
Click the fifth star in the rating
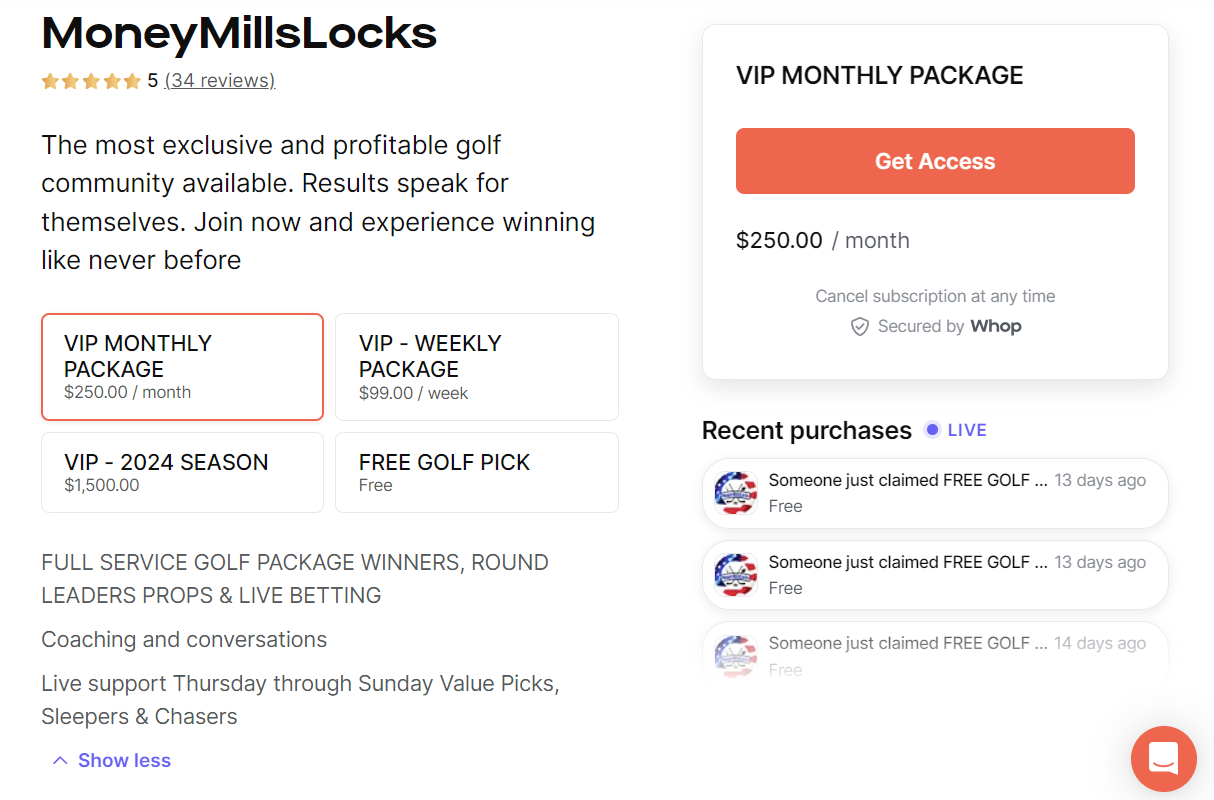[131, 80]
